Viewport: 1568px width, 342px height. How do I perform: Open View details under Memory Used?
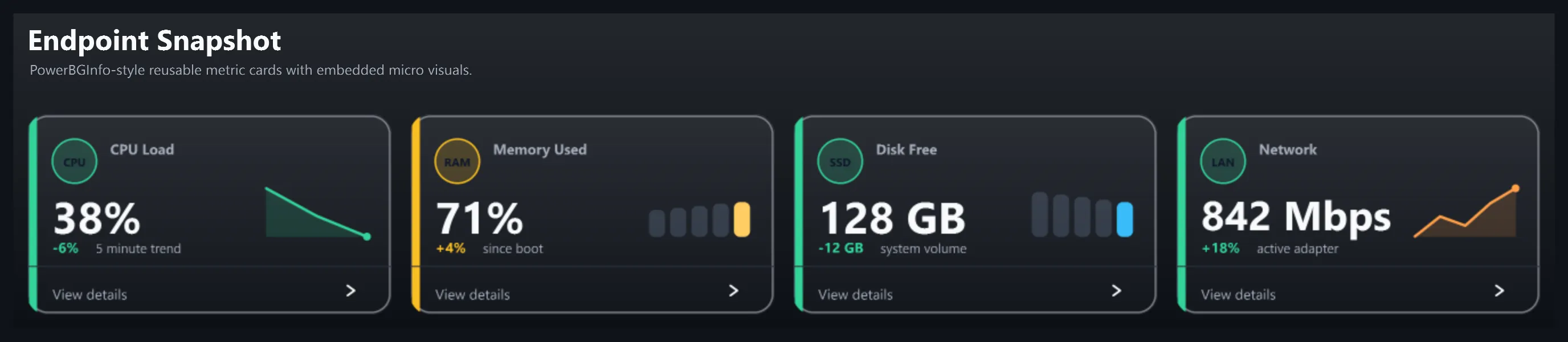pos(472,295)
